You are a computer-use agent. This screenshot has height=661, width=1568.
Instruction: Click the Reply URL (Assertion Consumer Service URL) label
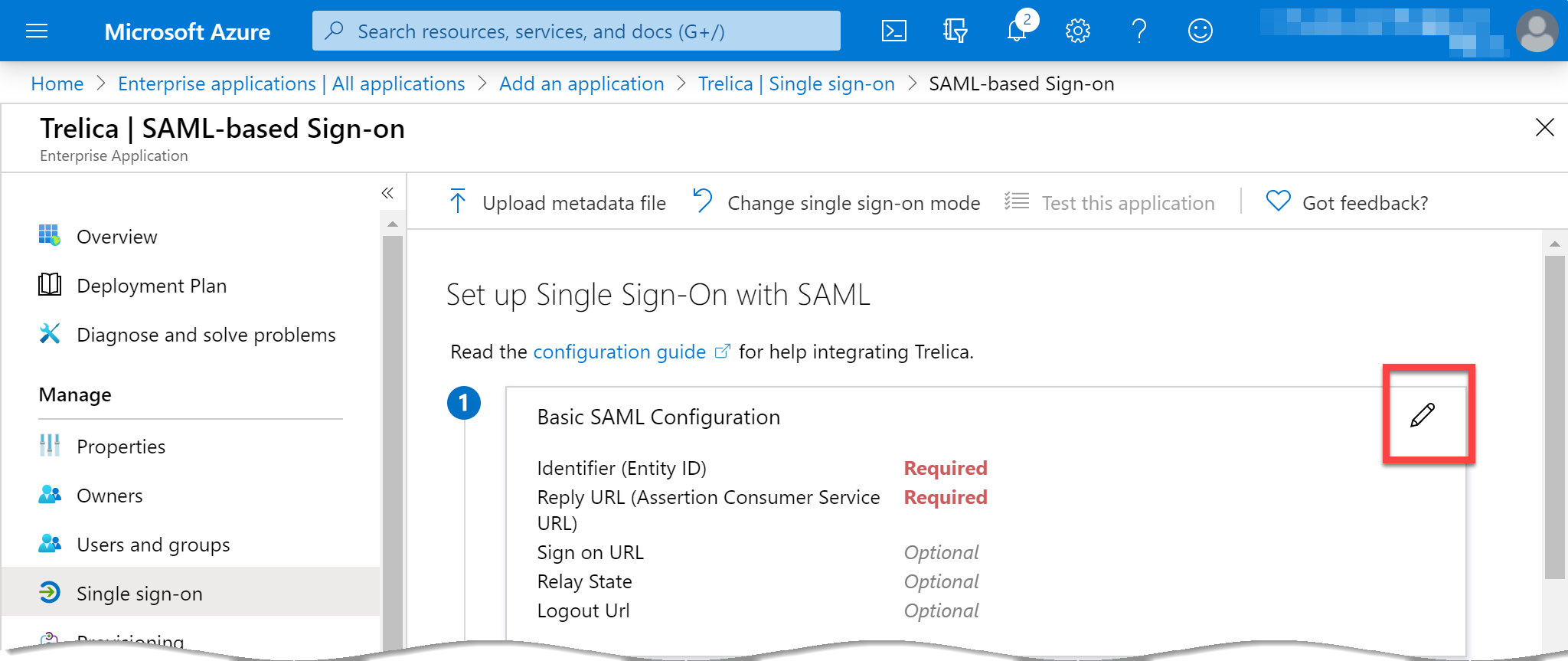(x=708, y=510)
